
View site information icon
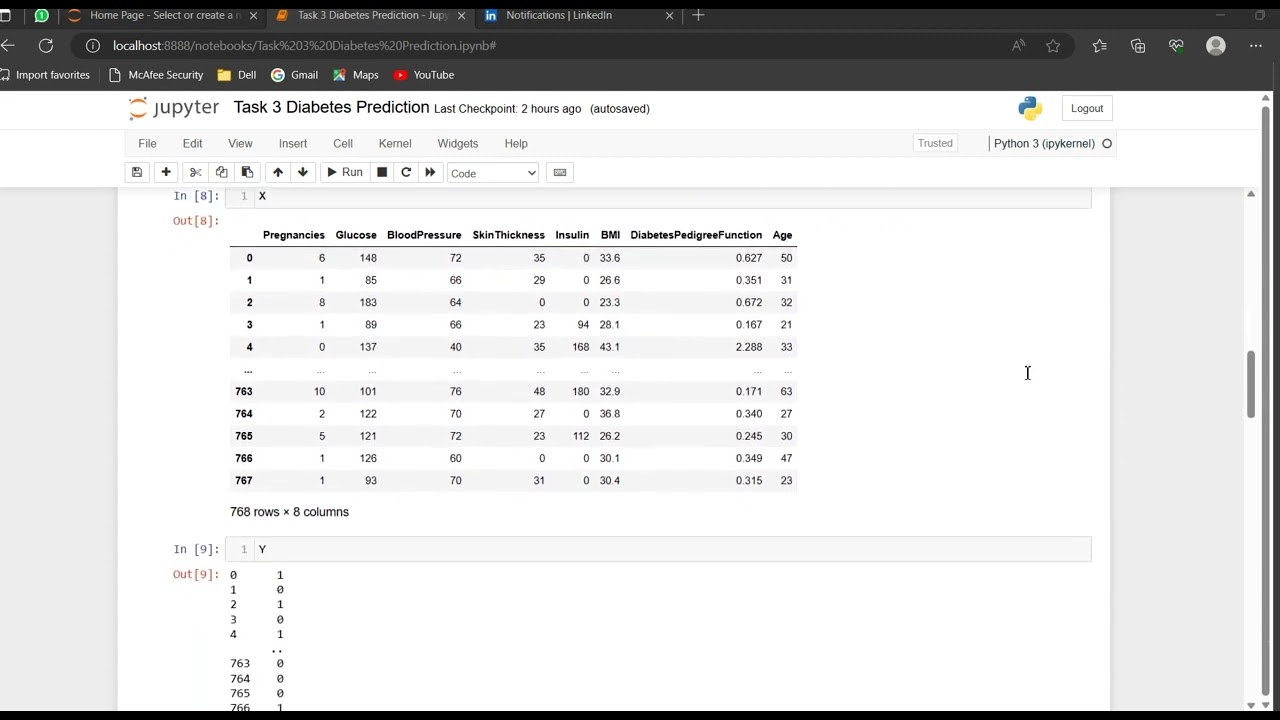92,46
